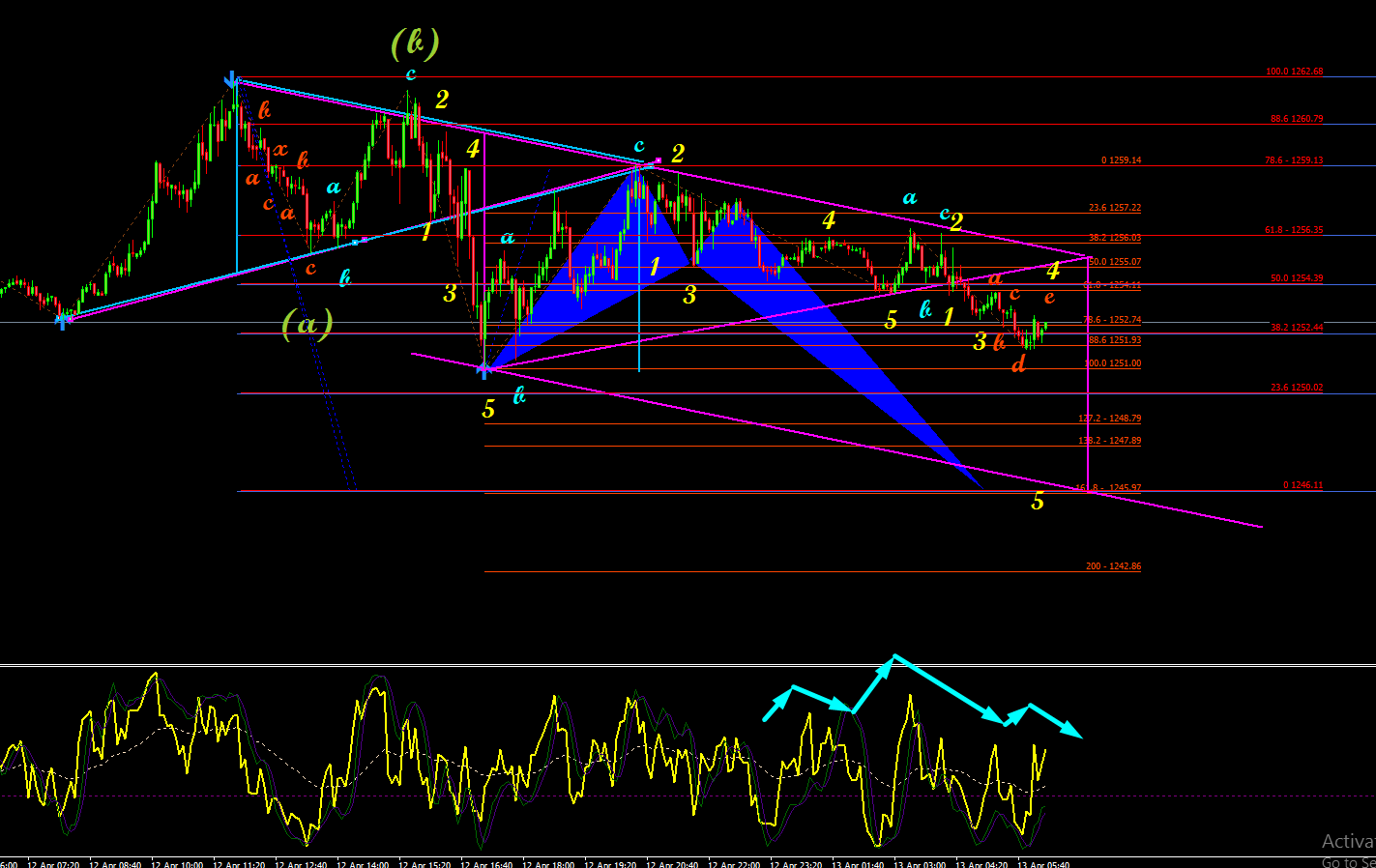Click the 12 Apr 16:40 time axis label

486,864
